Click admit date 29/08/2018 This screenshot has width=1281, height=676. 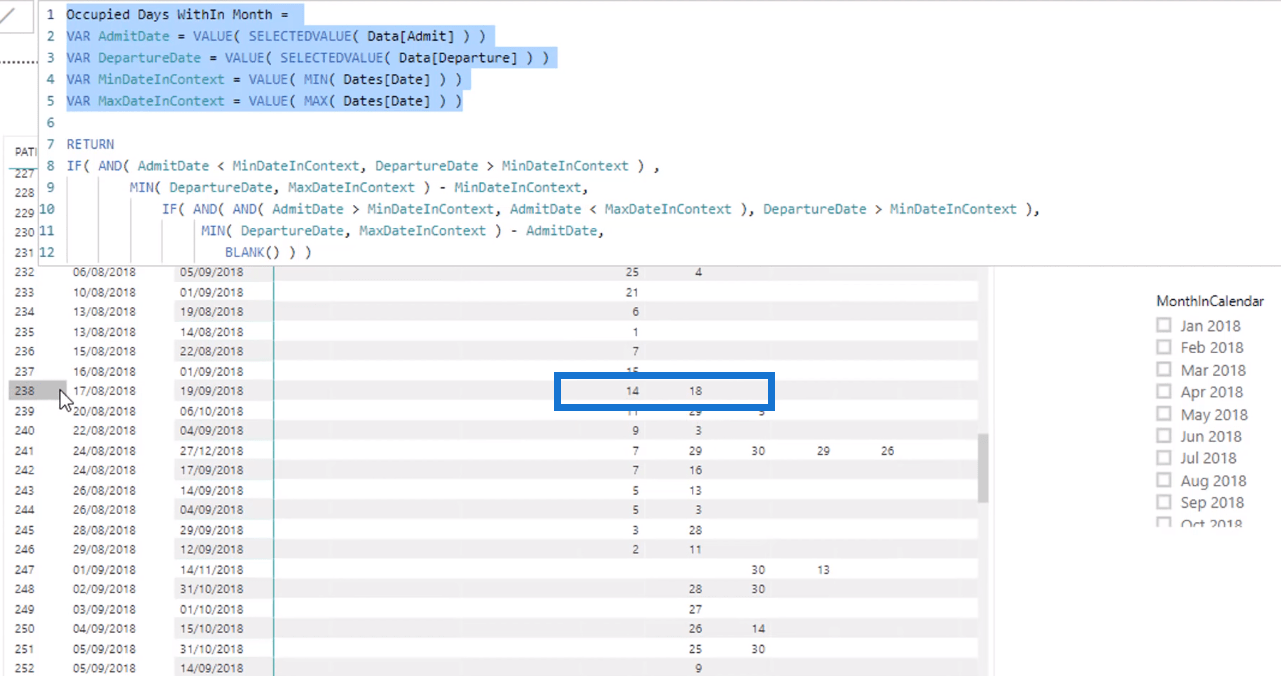pyautogui.click(x=104, y=550)
